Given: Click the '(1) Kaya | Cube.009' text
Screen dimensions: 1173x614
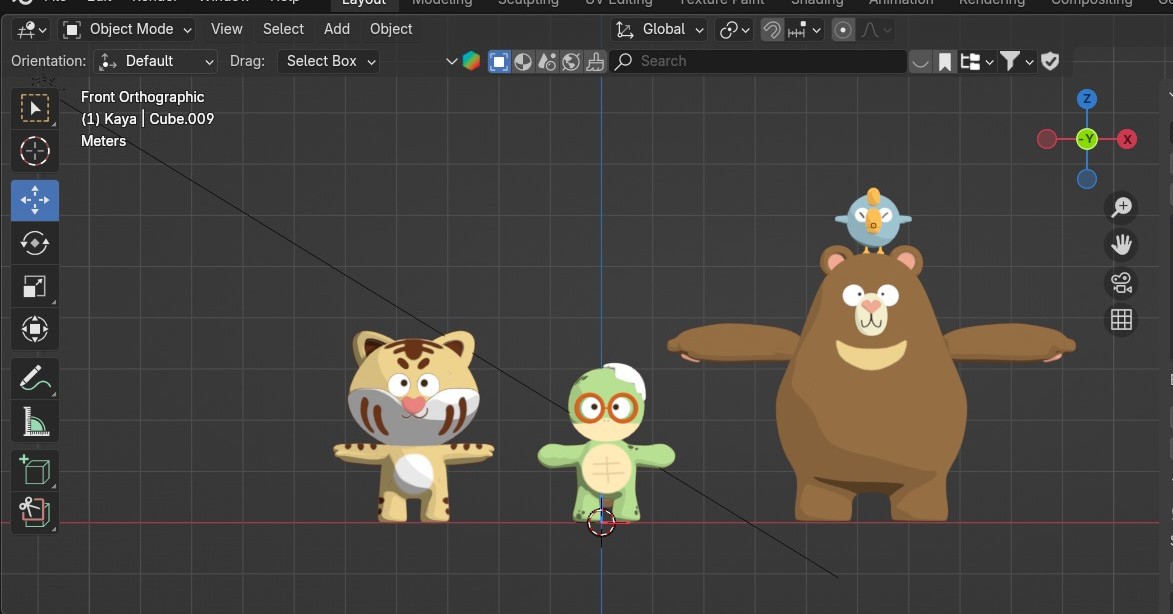Looking at the screenshot, I should [x=147, y=119].
